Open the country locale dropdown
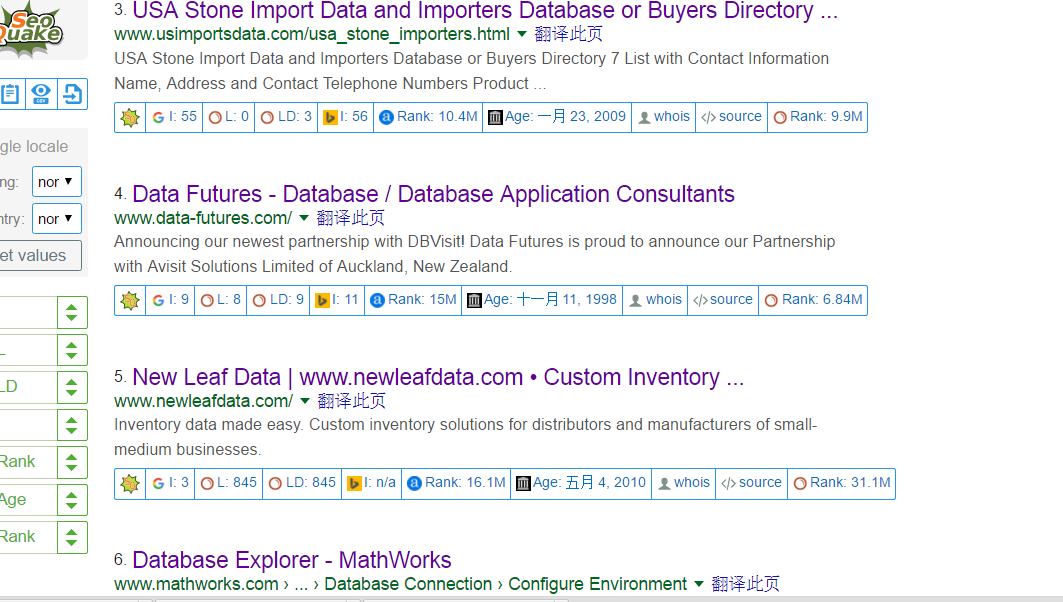Viewport: 1063px width, 602px height. coord(57,219)
